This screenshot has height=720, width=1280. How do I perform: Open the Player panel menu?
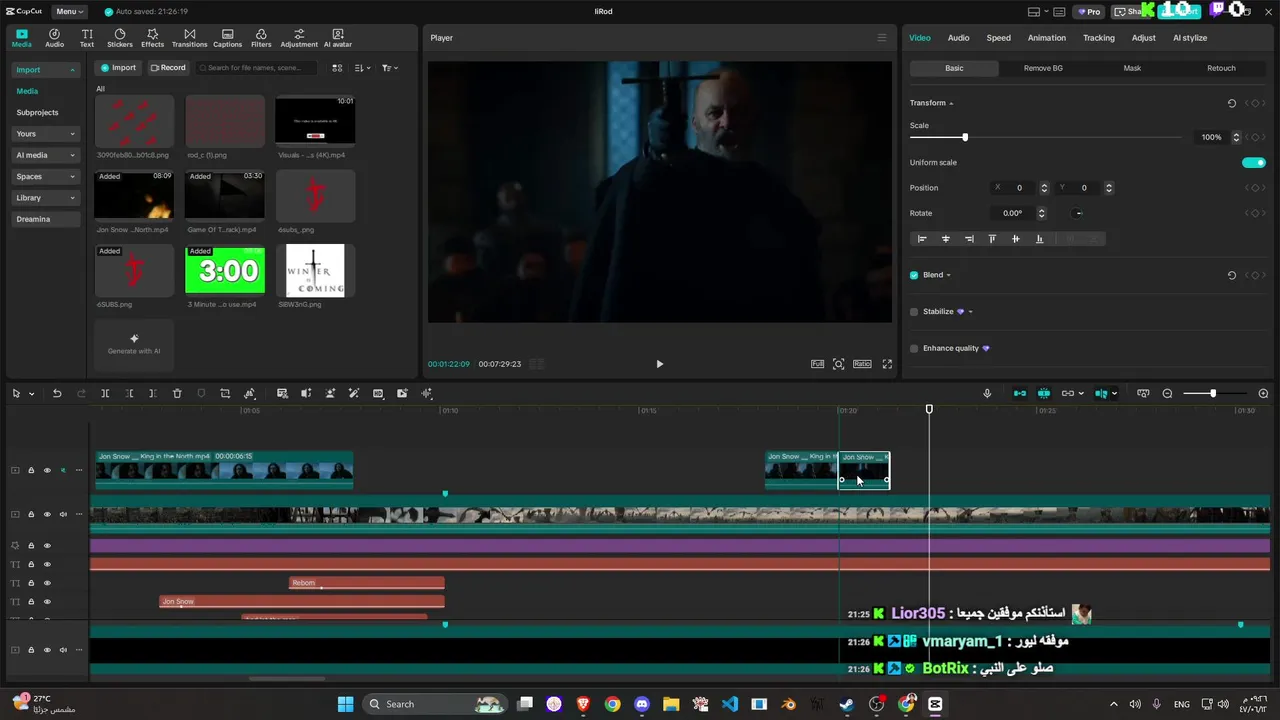(x=881, y=38)
